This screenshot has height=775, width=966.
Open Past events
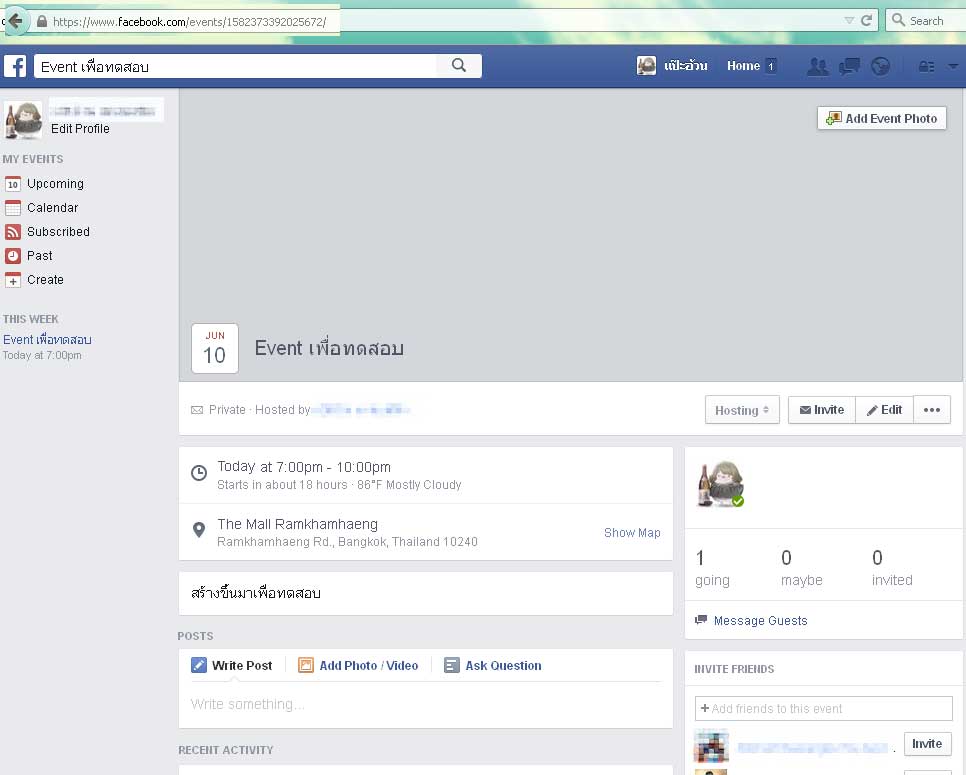tap(39, 256)
